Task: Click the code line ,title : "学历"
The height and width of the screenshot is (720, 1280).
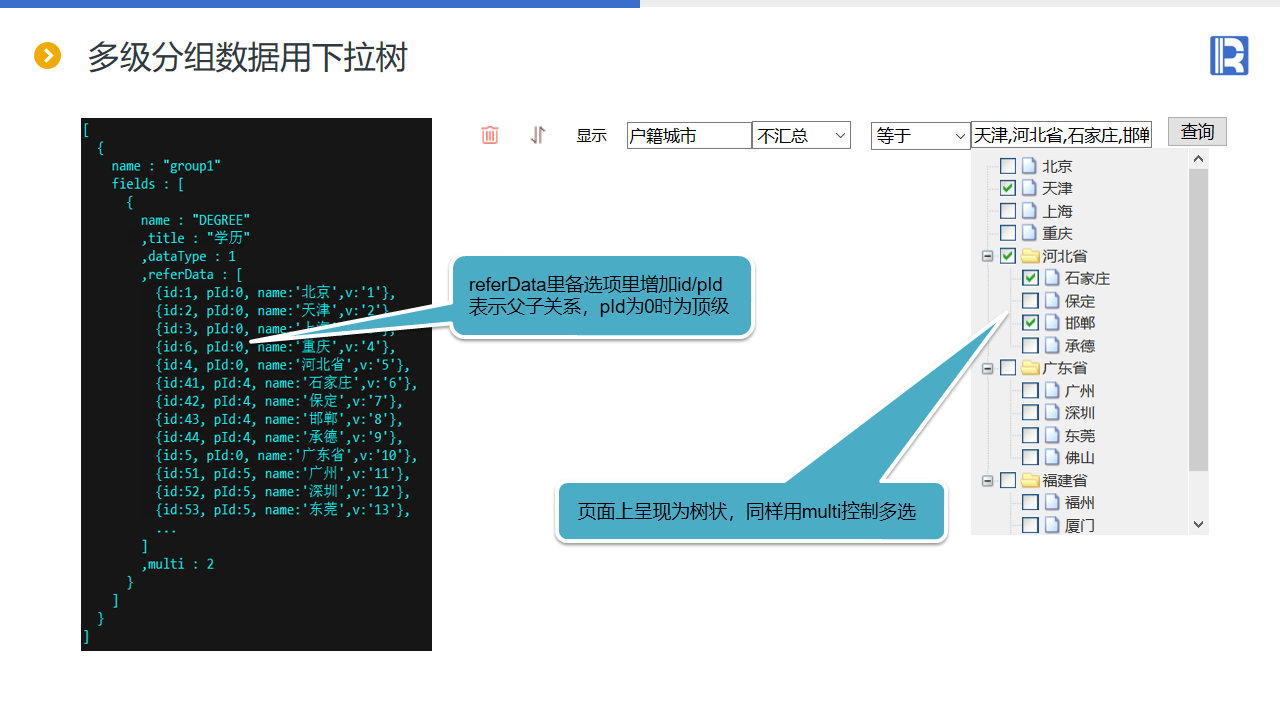Action: (x=195, y=238)
